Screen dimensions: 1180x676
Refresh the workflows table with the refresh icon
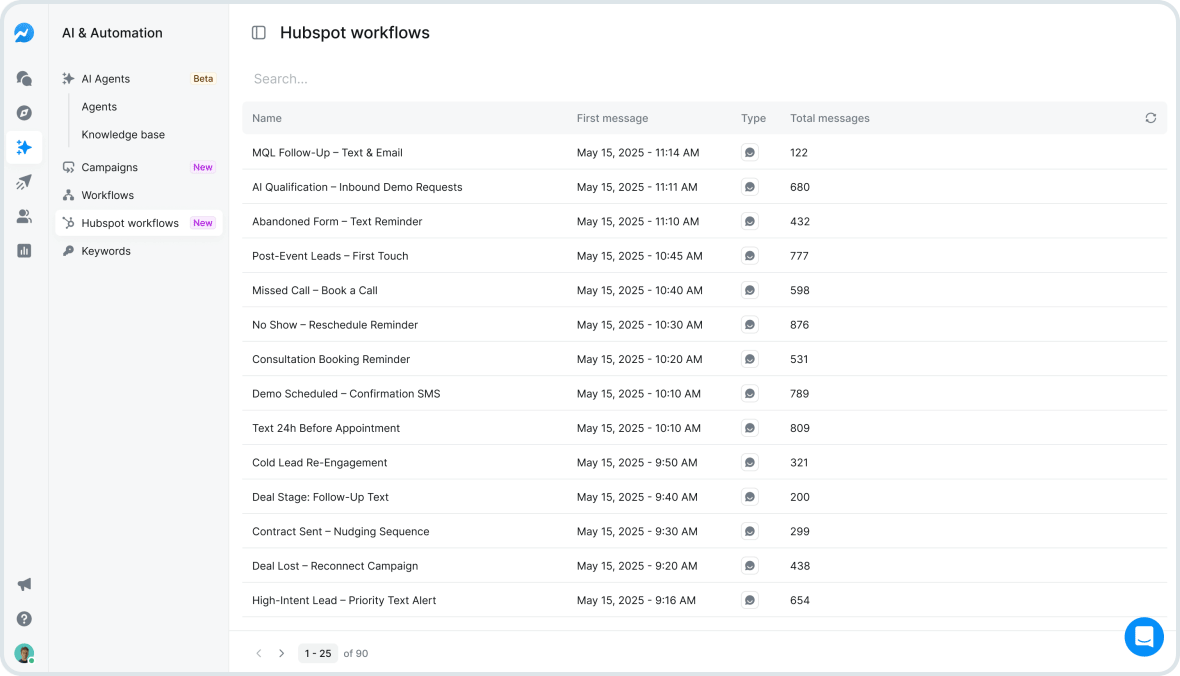pyautogui.click(x=1150, y=117)
